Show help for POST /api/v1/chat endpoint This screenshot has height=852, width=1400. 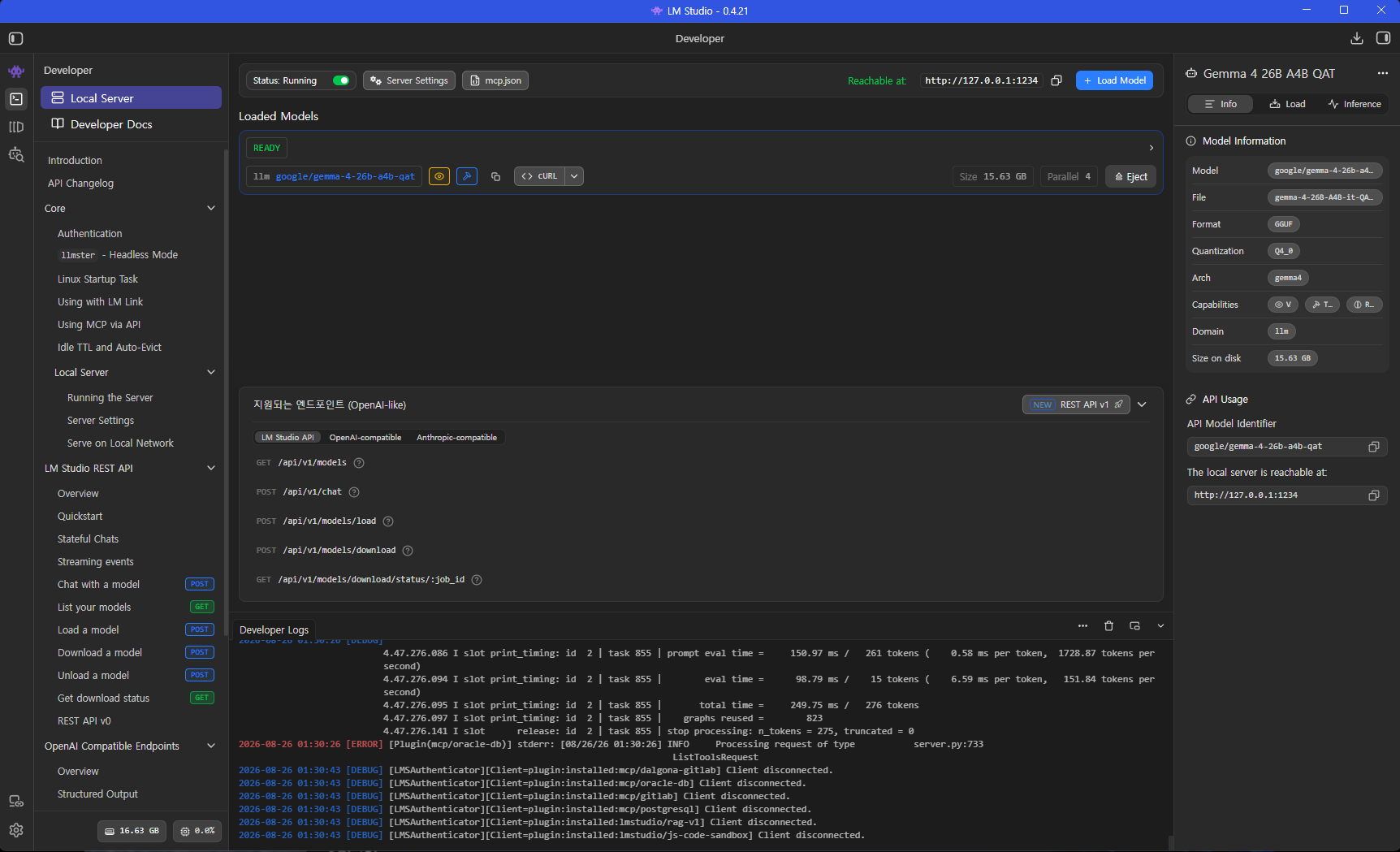(x=354, y=492)
